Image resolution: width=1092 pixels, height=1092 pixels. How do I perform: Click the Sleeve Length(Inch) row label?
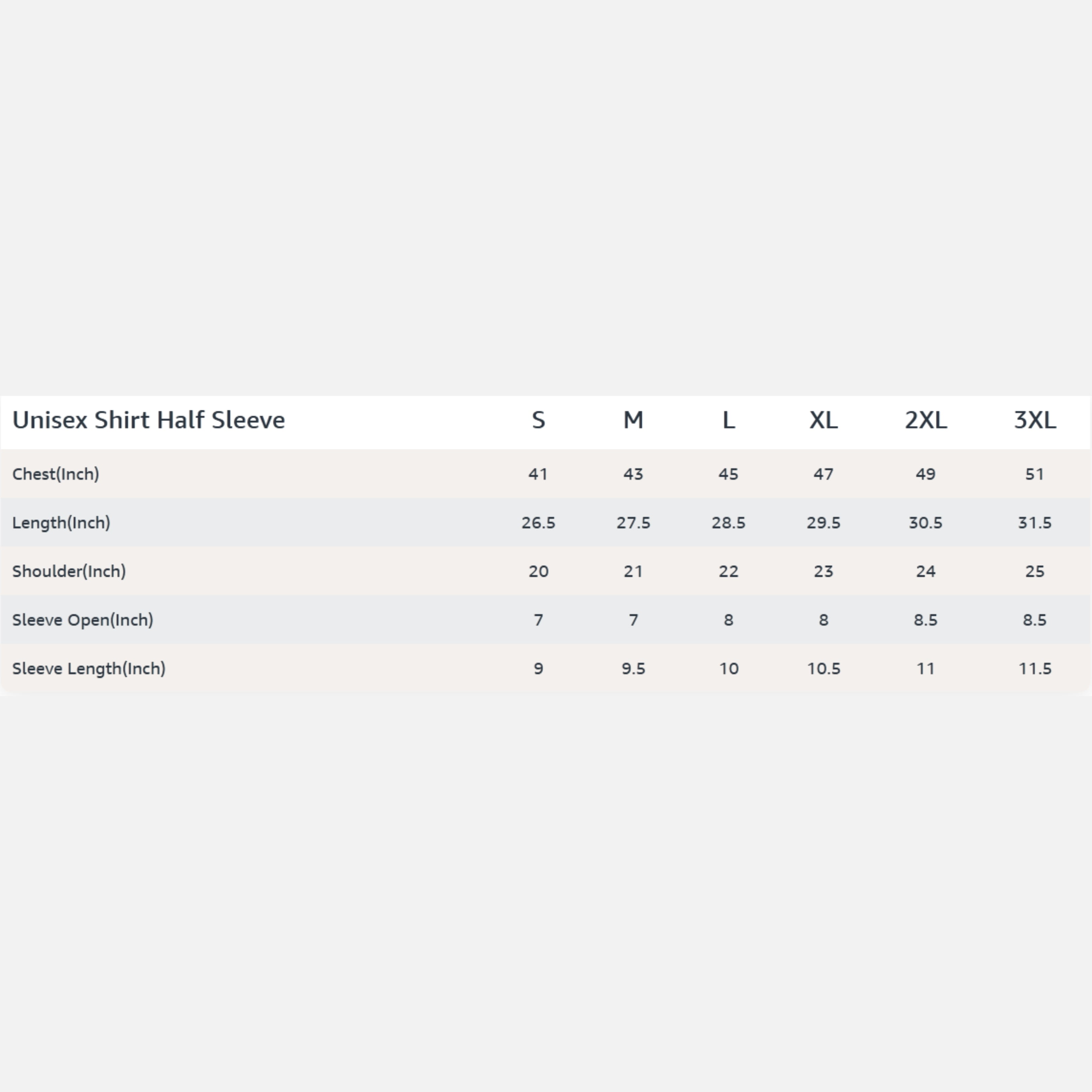(89, 669)
